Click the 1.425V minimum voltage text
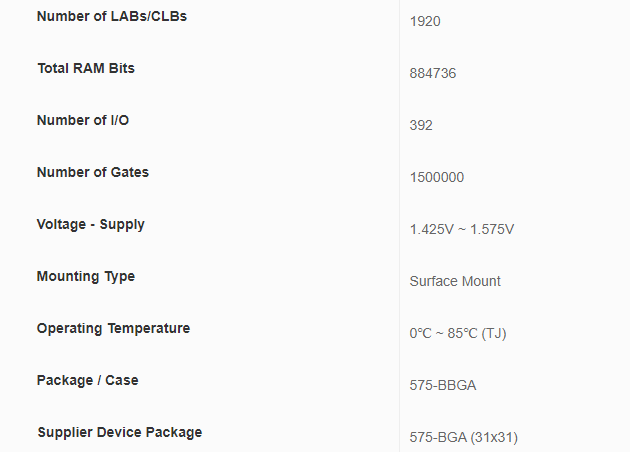 click(x=429, y=229)
